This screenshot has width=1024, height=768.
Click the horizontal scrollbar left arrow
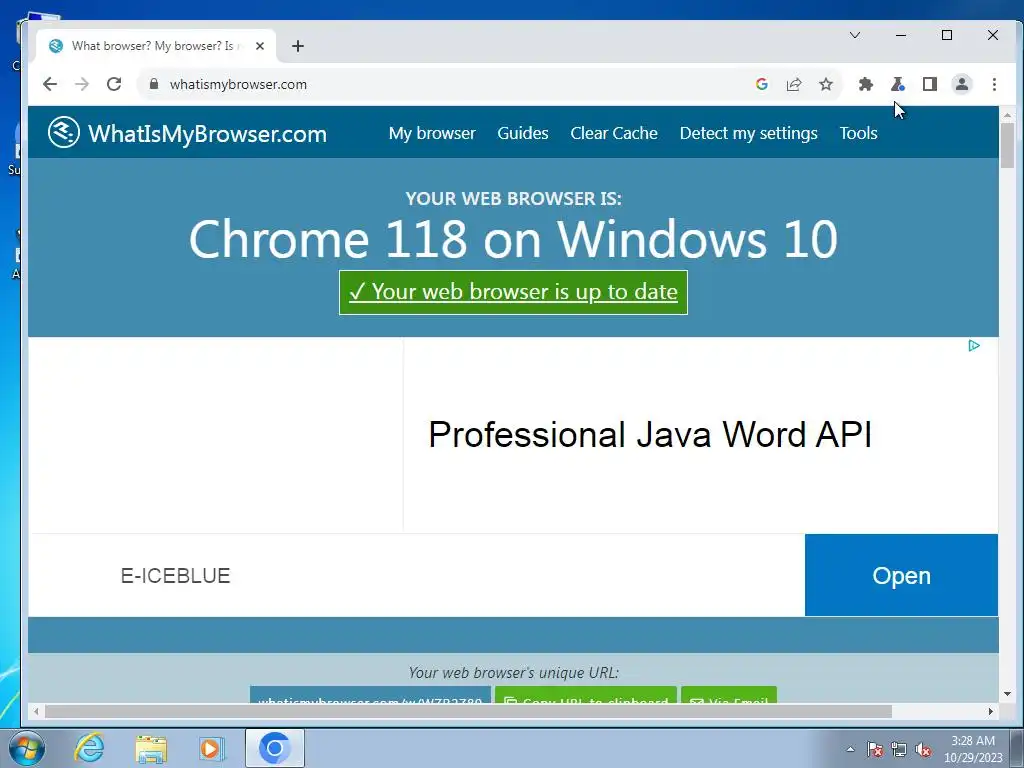pos(37,711)
